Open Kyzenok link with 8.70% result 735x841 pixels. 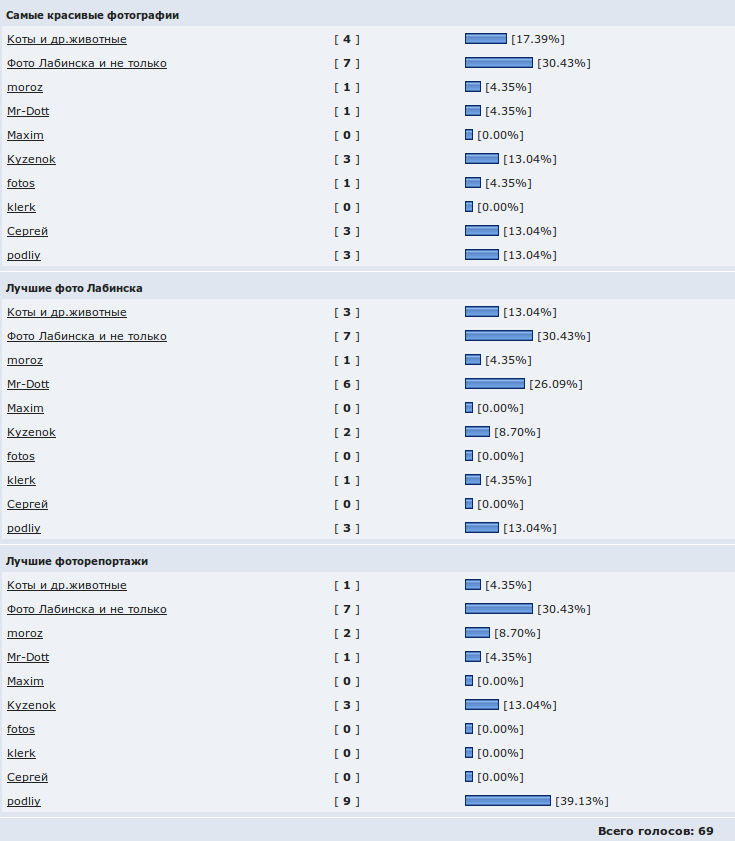tap(31, 432)
